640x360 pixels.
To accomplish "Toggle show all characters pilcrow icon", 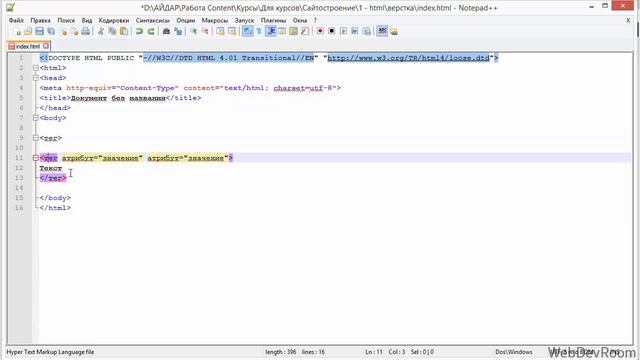I will (x=259, y=31).
